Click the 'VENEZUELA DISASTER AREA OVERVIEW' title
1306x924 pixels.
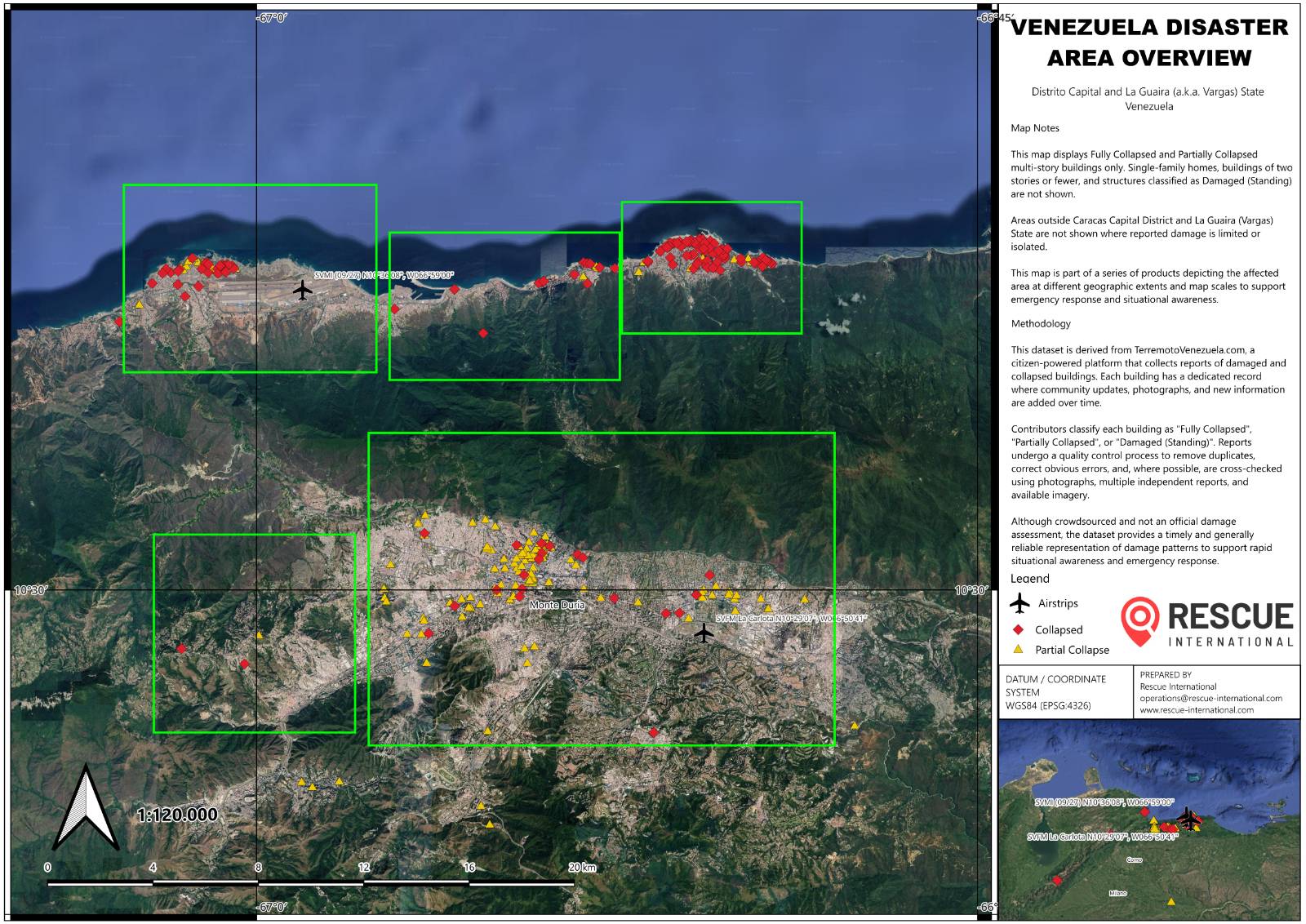1149,42
